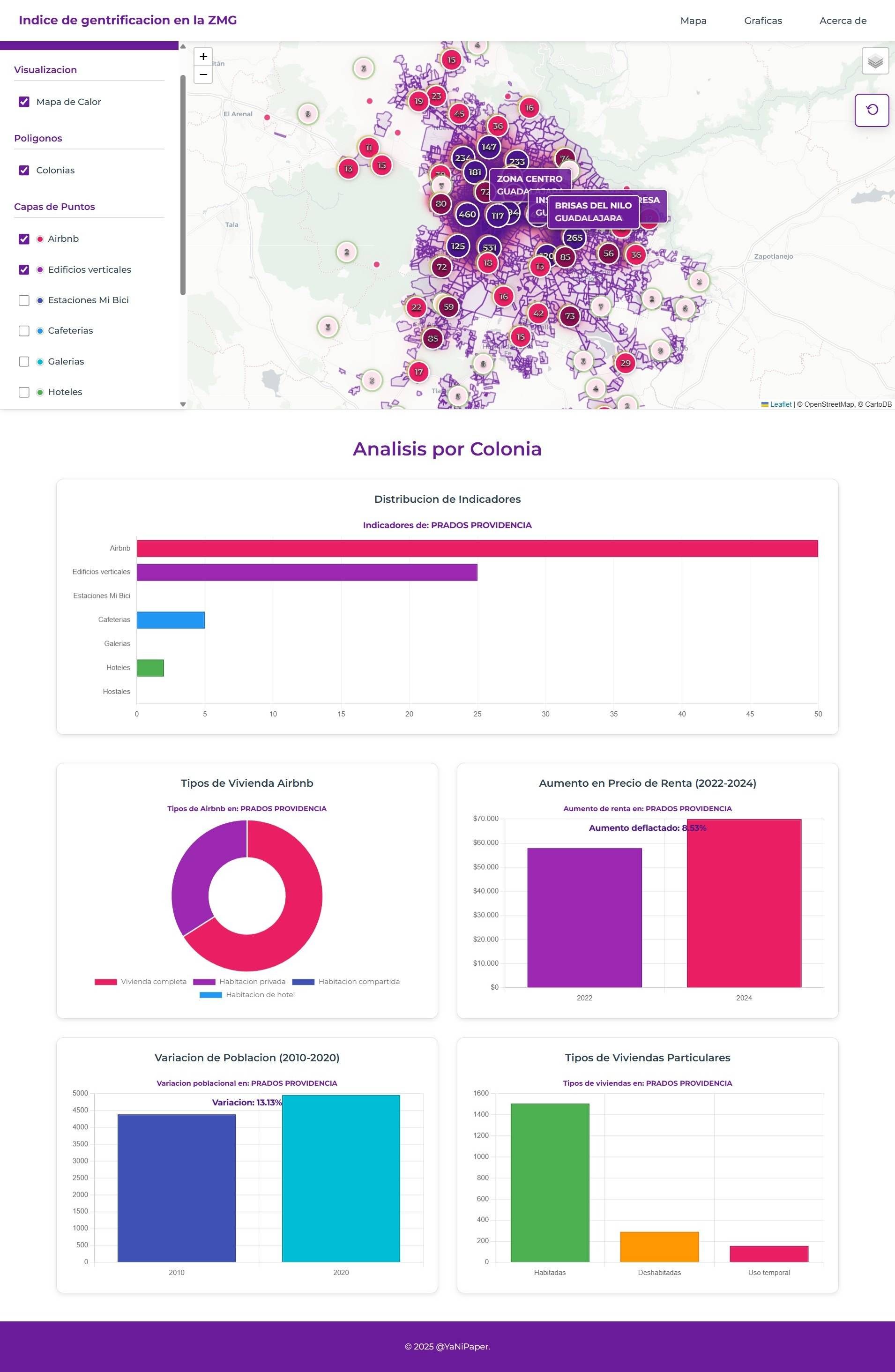
Task: Click the 460 cluster marker
Action: point(467,215)
